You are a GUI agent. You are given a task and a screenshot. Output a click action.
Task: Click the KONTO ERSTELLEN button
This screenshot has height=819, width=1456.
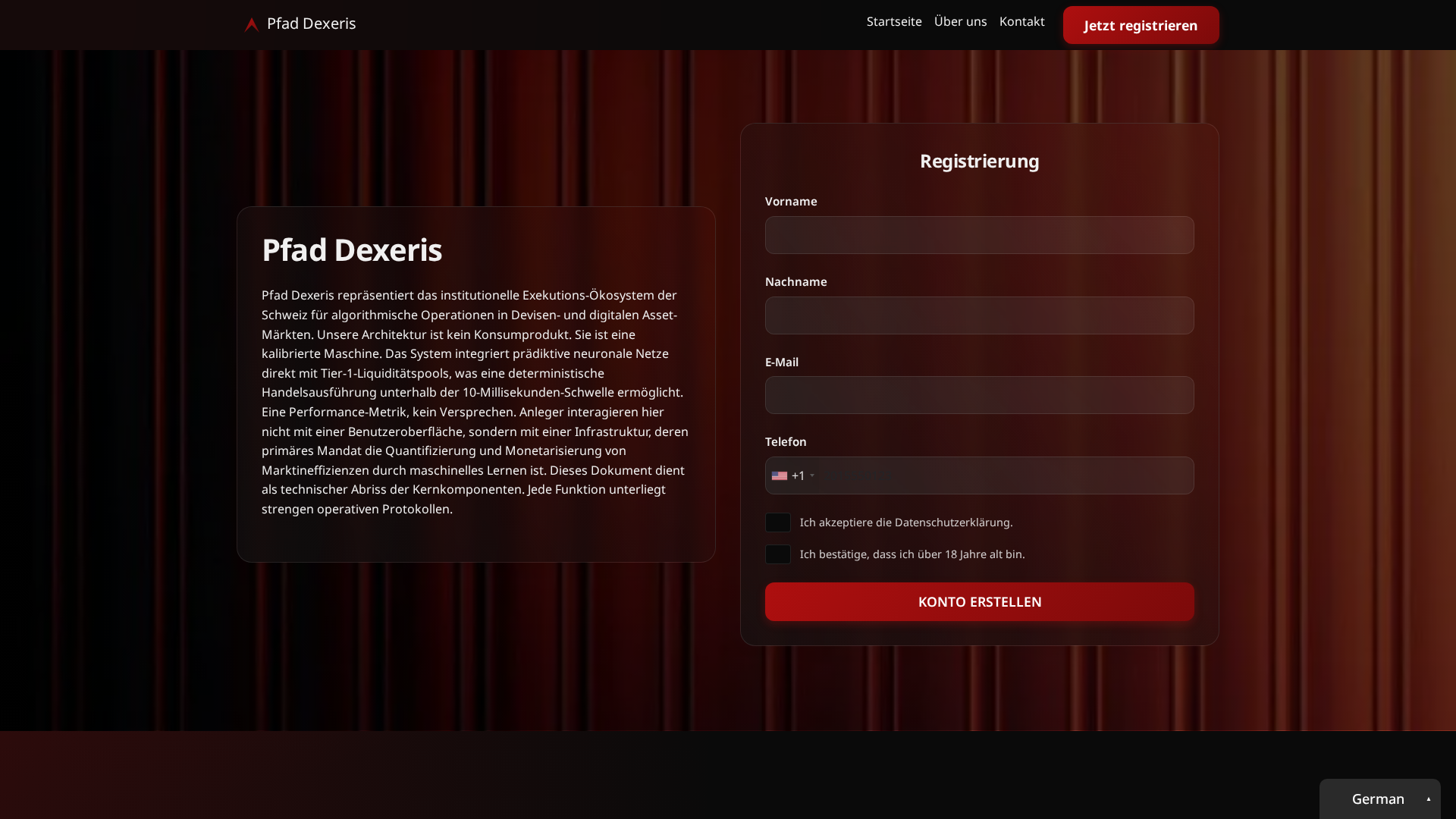point(979,602)
